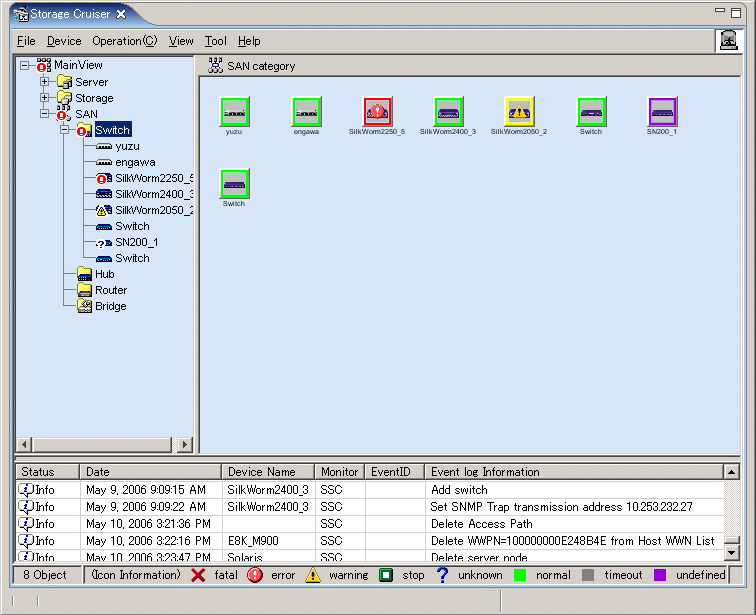756x615 pixels.
Task: Click the E8K_M900 device name cell
Action: 268,541
